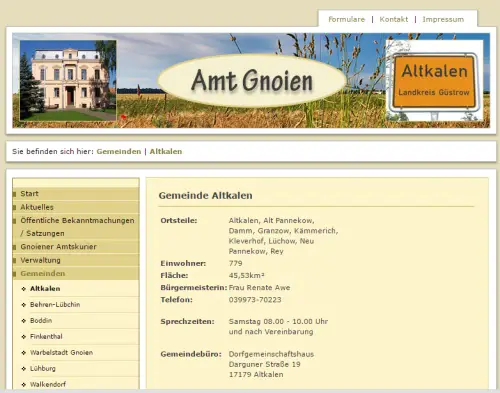The image size is (500, 393).
Task: Open Walkendorf in the submenu
Action: 48,384
